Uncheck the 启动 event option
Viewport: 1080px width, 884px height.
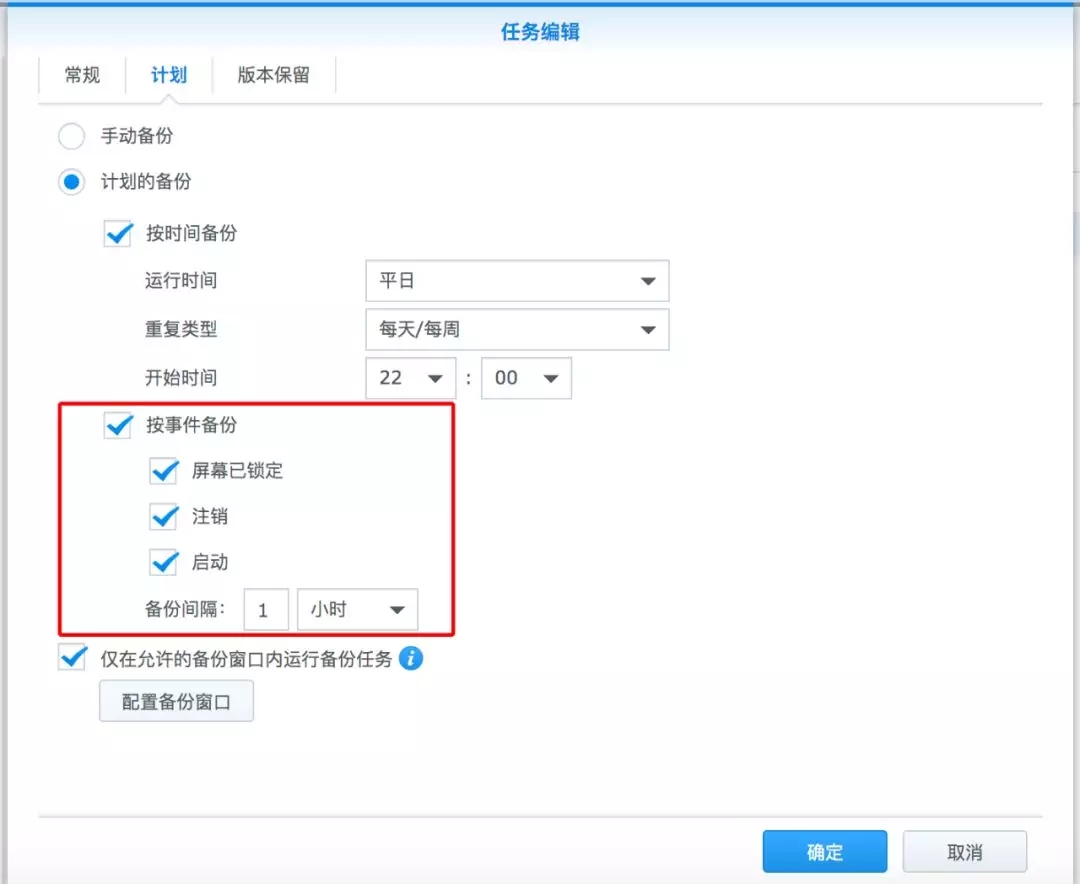click(x=164, y=562)
